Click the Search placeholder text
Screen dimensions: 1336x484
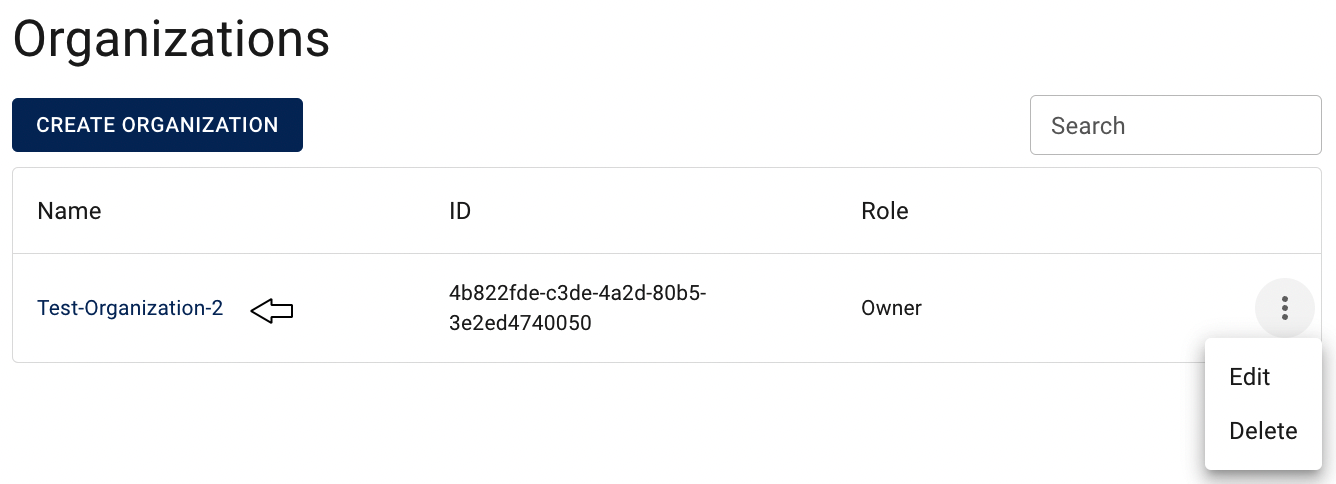(x=1088, y=126)
